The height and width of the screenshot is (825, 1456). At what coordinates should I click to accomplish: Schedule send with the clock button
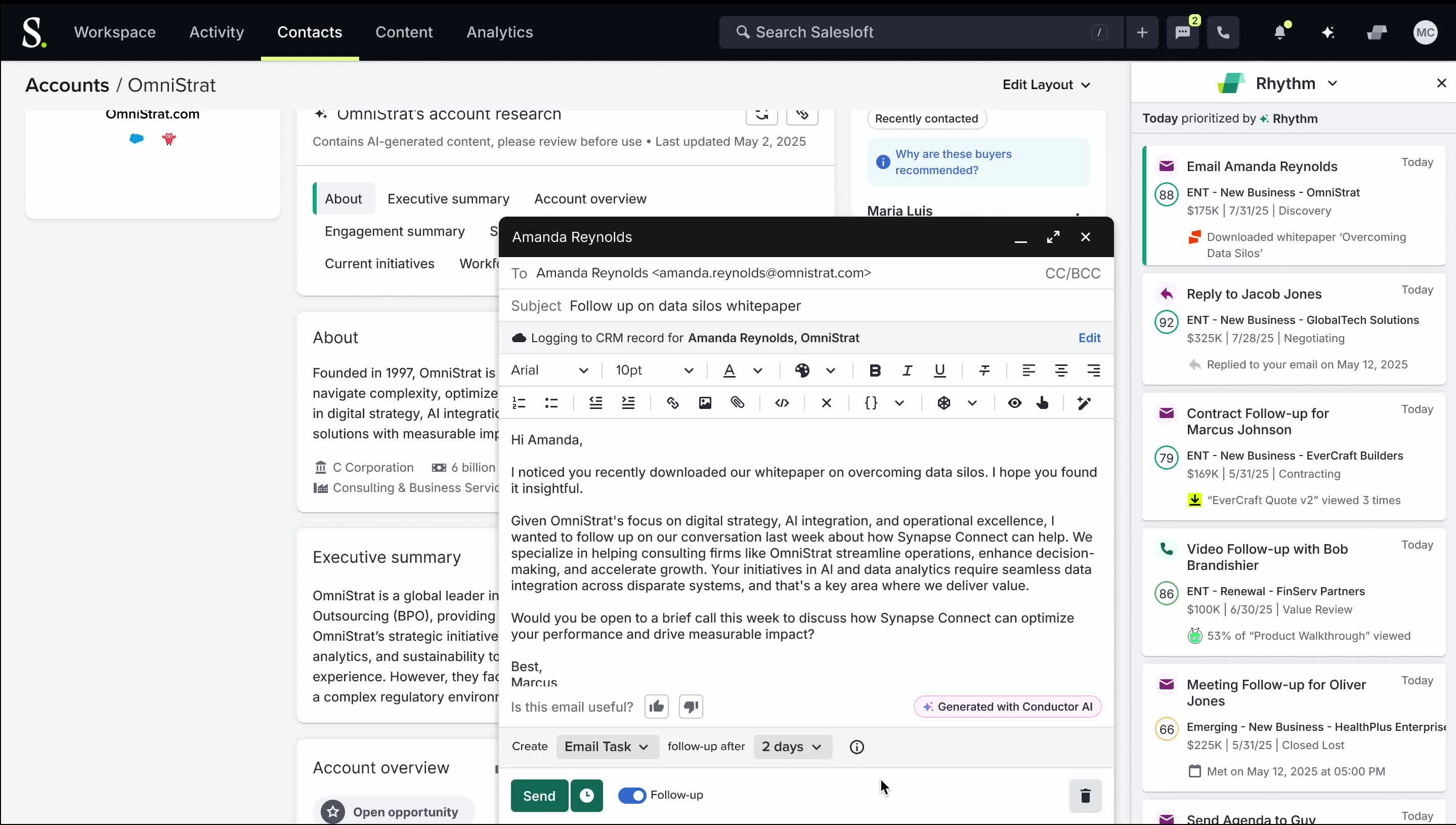click(587, 796)
